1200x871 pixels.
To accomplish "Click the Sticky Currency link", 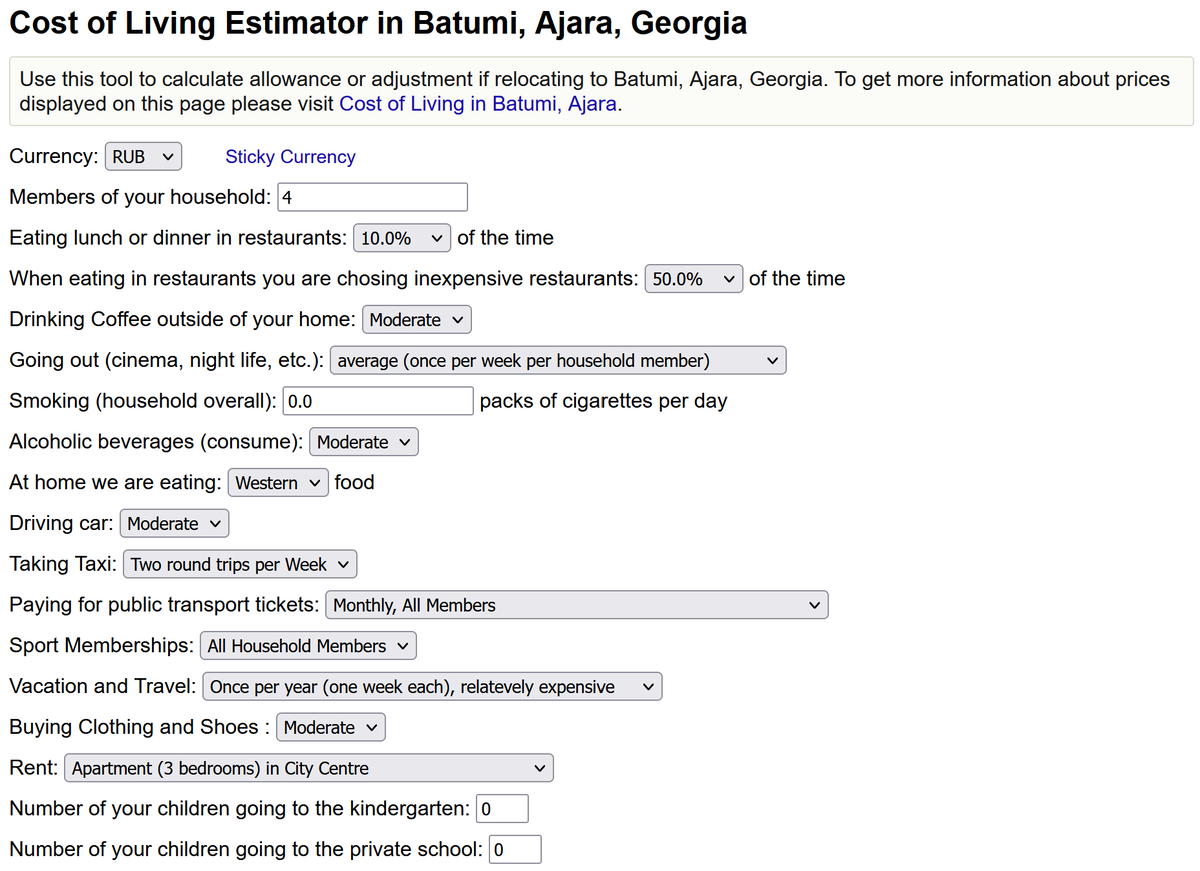I will [290, 157].
